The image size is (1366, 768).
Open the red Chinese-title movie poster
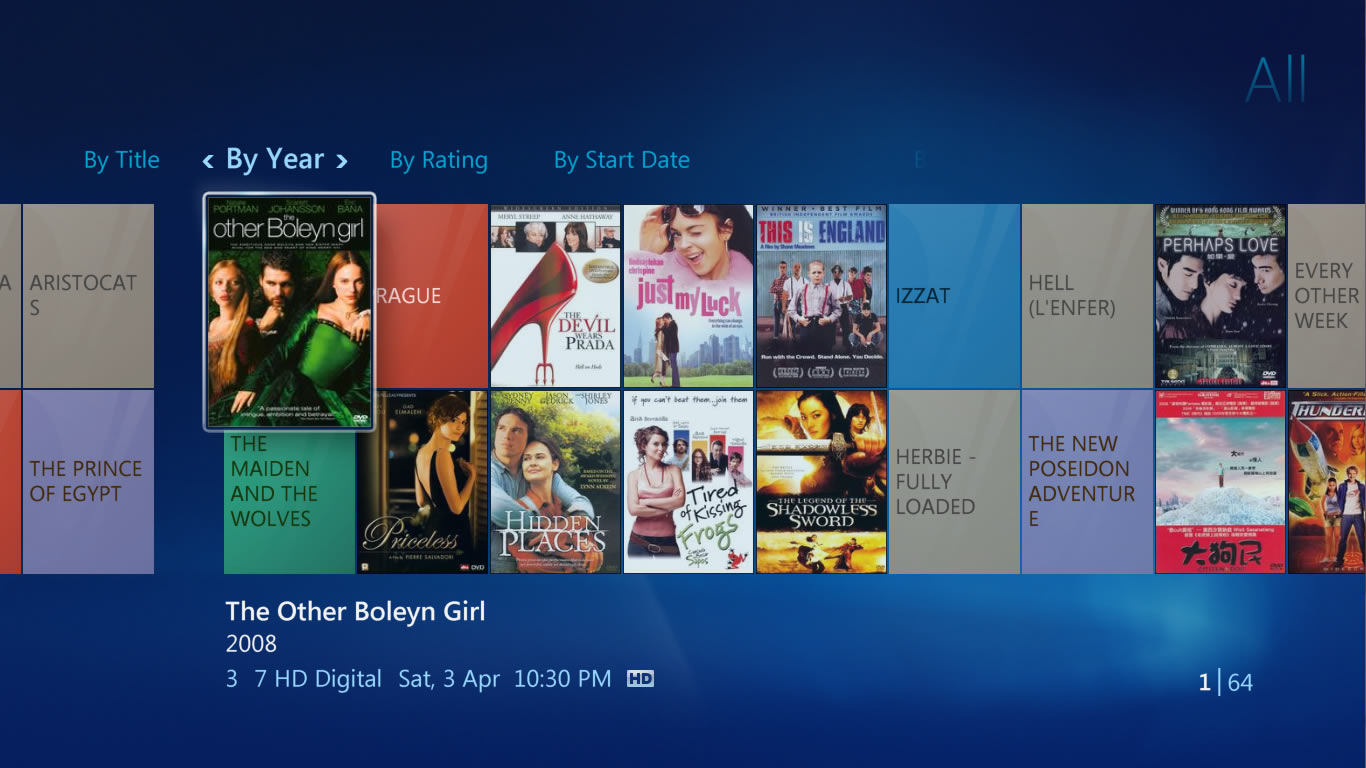click(1220, 481)
